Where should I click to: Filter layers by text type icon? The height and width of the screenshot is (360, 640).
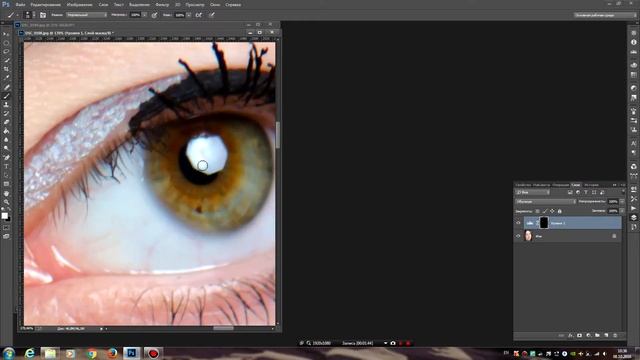(x=586, y=192)
